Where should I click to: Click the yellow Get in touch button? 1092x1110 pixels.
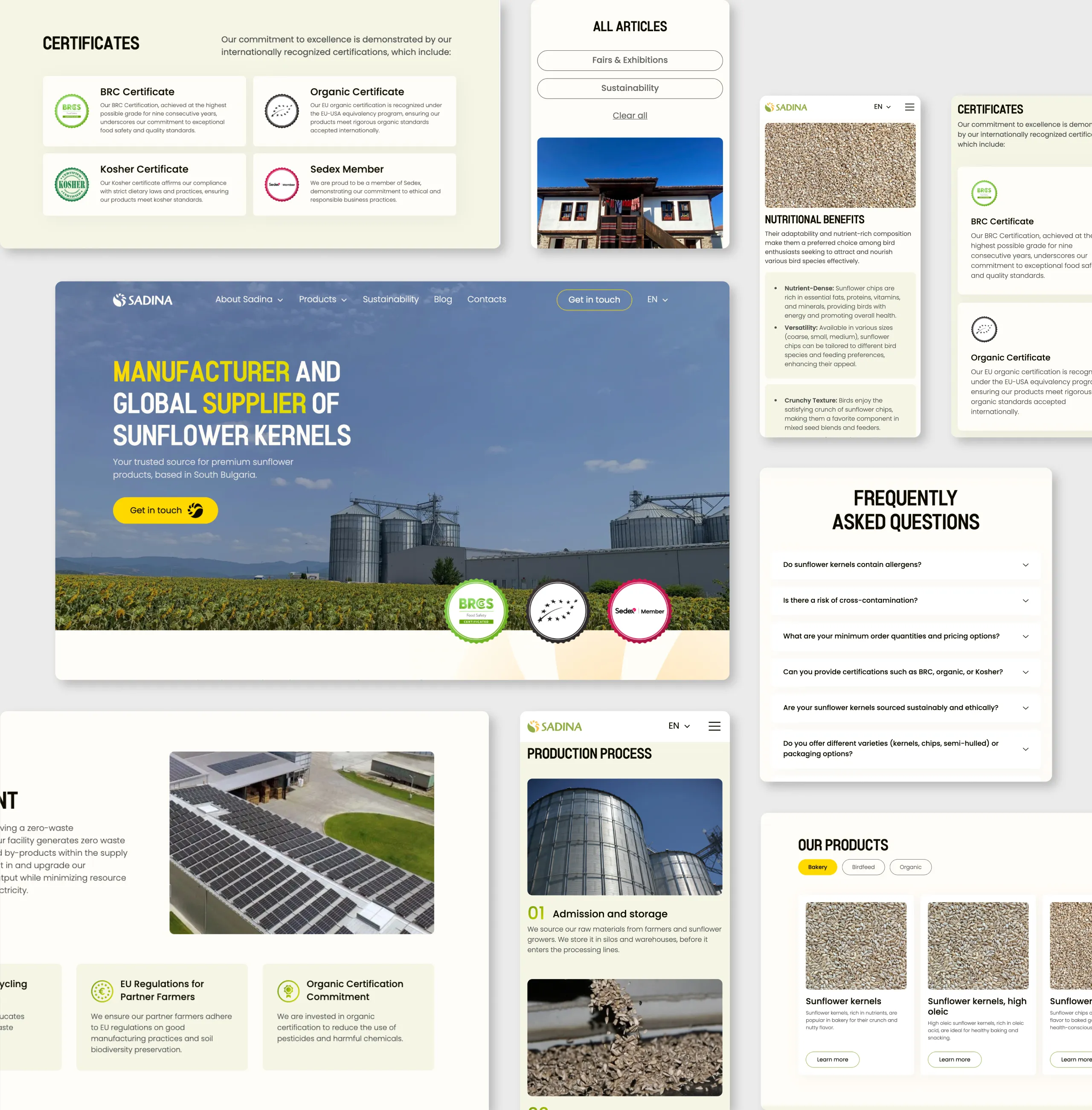tap(165, 510)
